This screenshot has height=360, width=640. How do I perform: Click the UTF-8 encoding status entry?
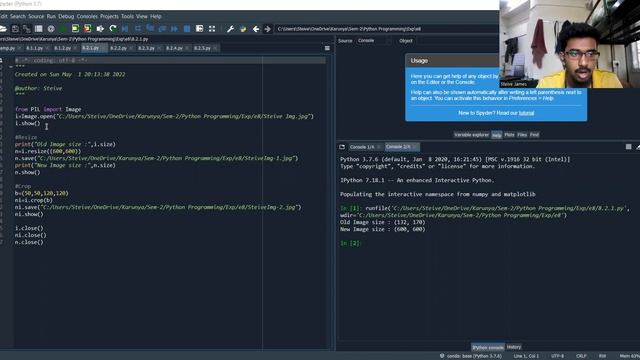point(557,356)
